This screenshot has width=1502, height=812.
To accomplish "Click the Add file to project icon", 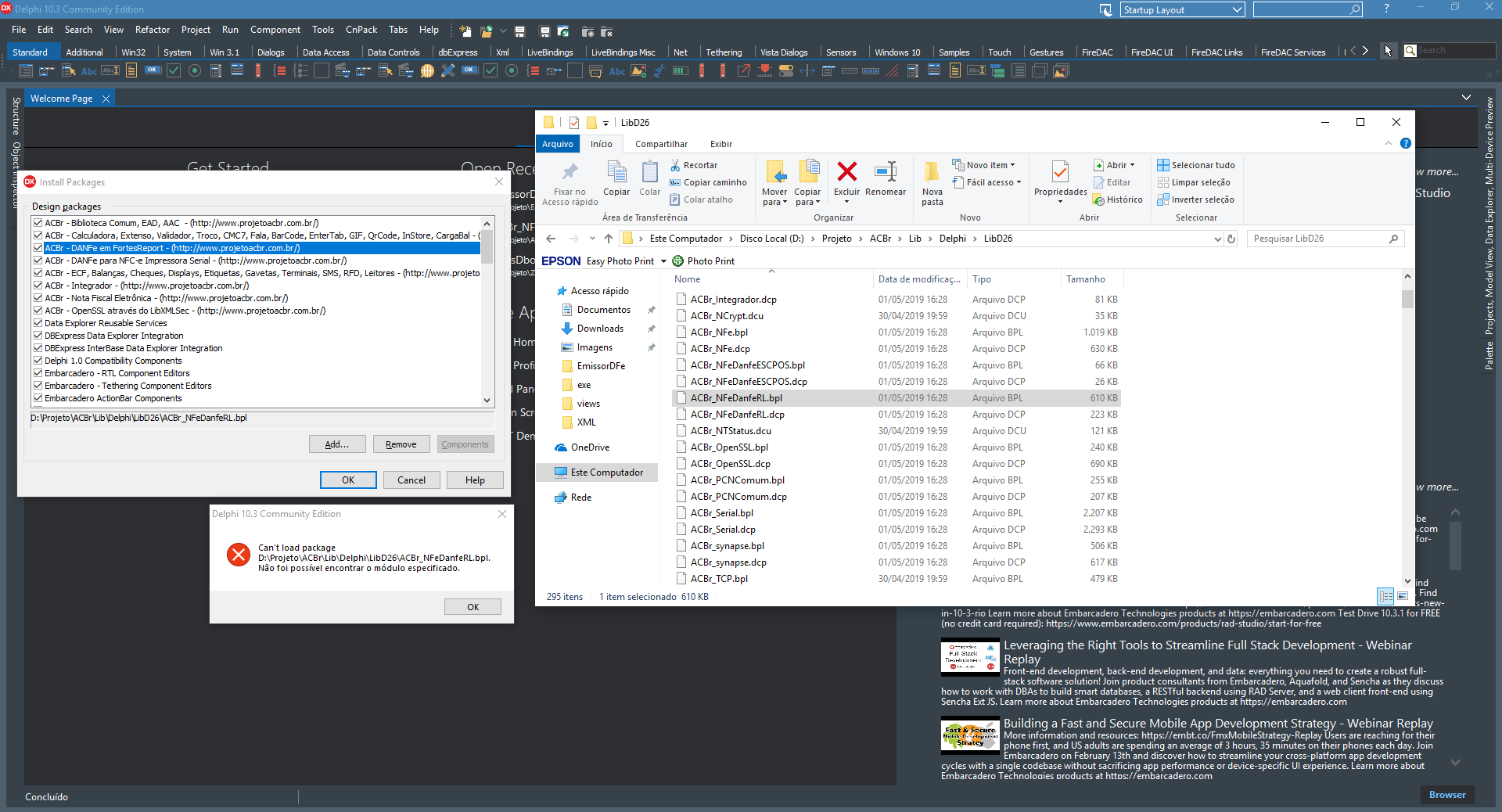I will click(x=588, y=31).
